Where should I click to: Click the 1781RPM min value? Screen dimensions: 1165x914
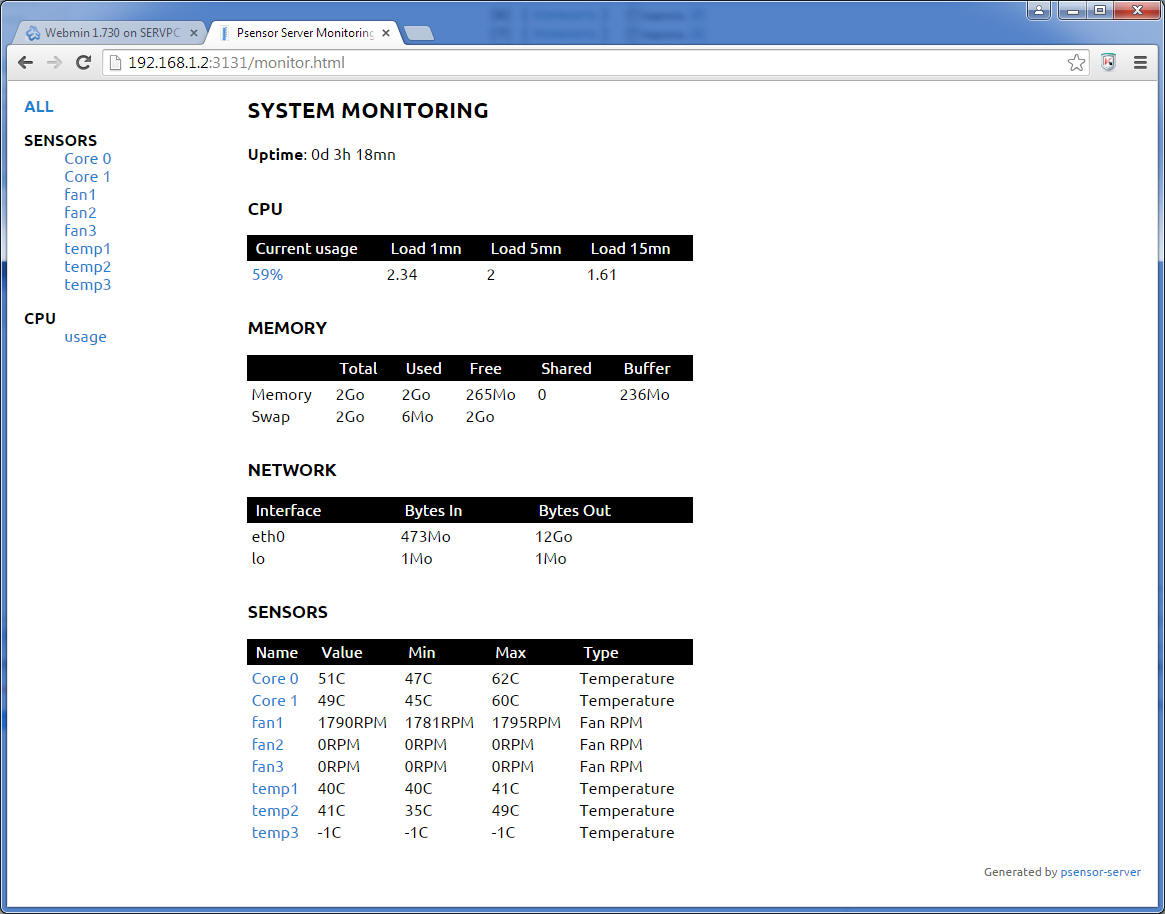pyautogui.click(x=439, y=722)
